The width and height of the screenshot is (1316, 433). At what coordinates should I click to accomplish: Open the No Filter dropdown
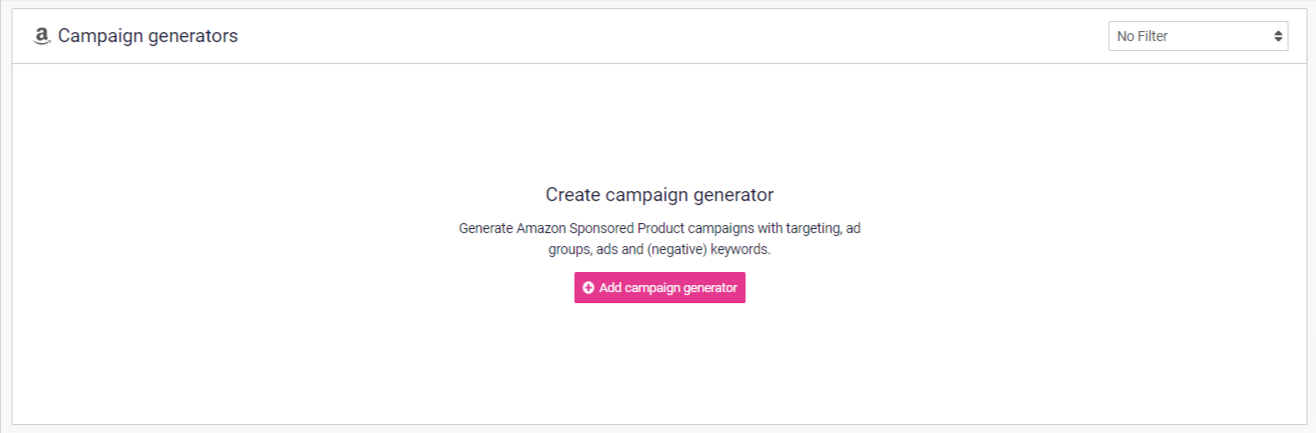[1197, 36]
